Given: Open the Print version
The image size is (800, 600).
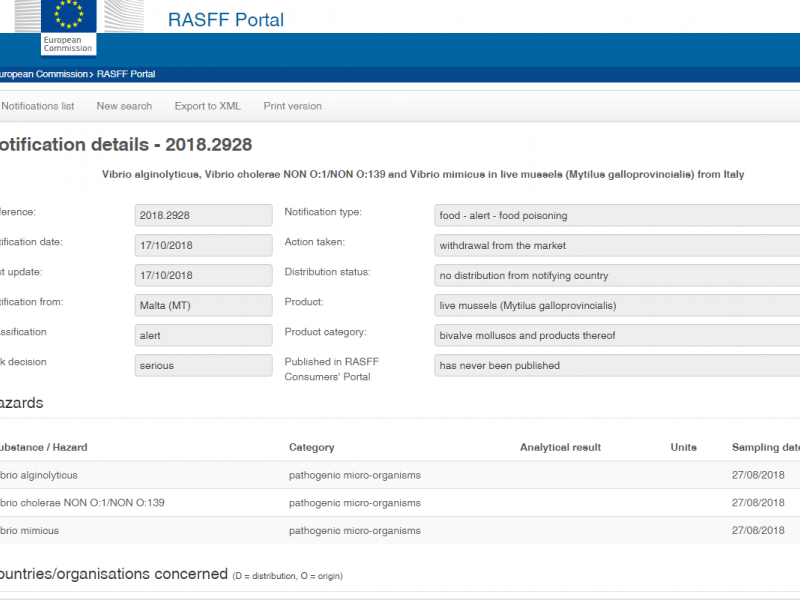Looking at the screenshot, I should (293, 106).
